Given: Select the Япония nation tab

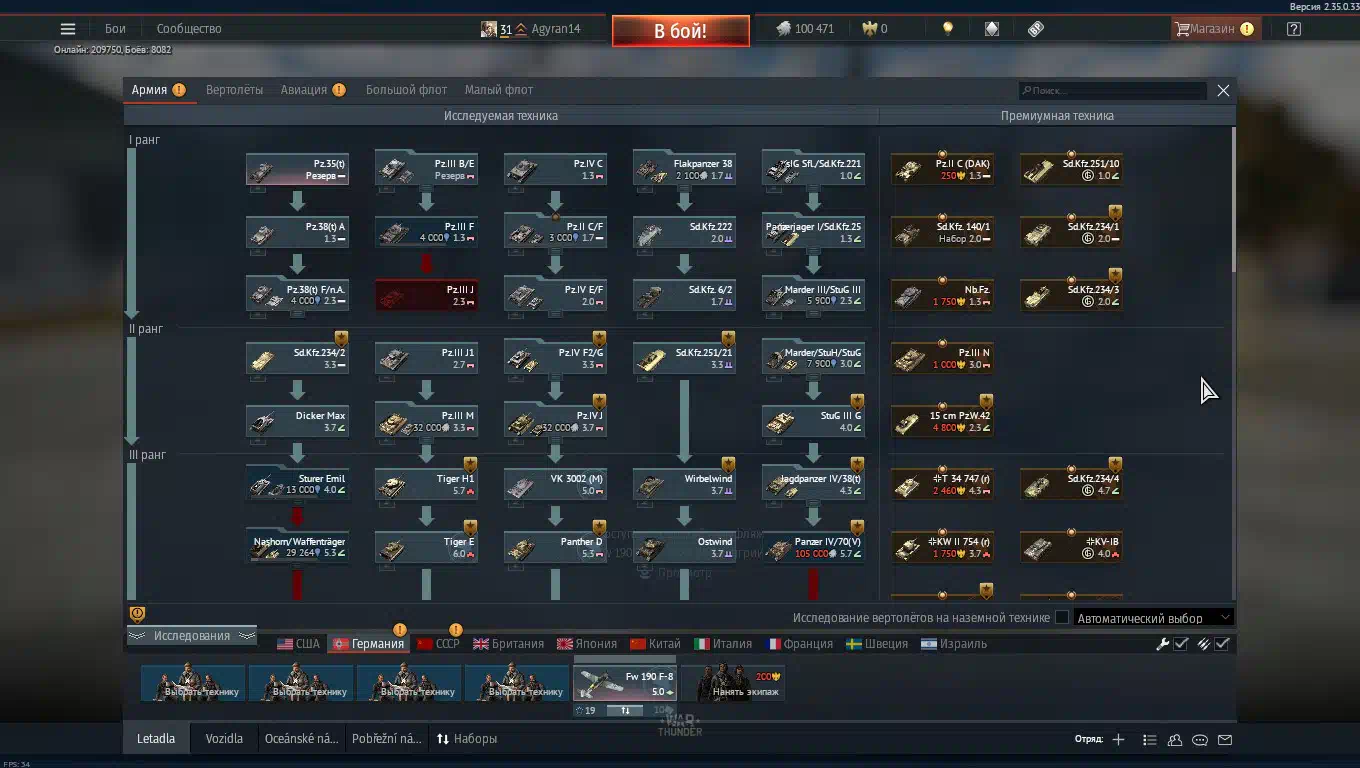Looking at the screenshot, I should pyautogui.click(x=587, y=644).
